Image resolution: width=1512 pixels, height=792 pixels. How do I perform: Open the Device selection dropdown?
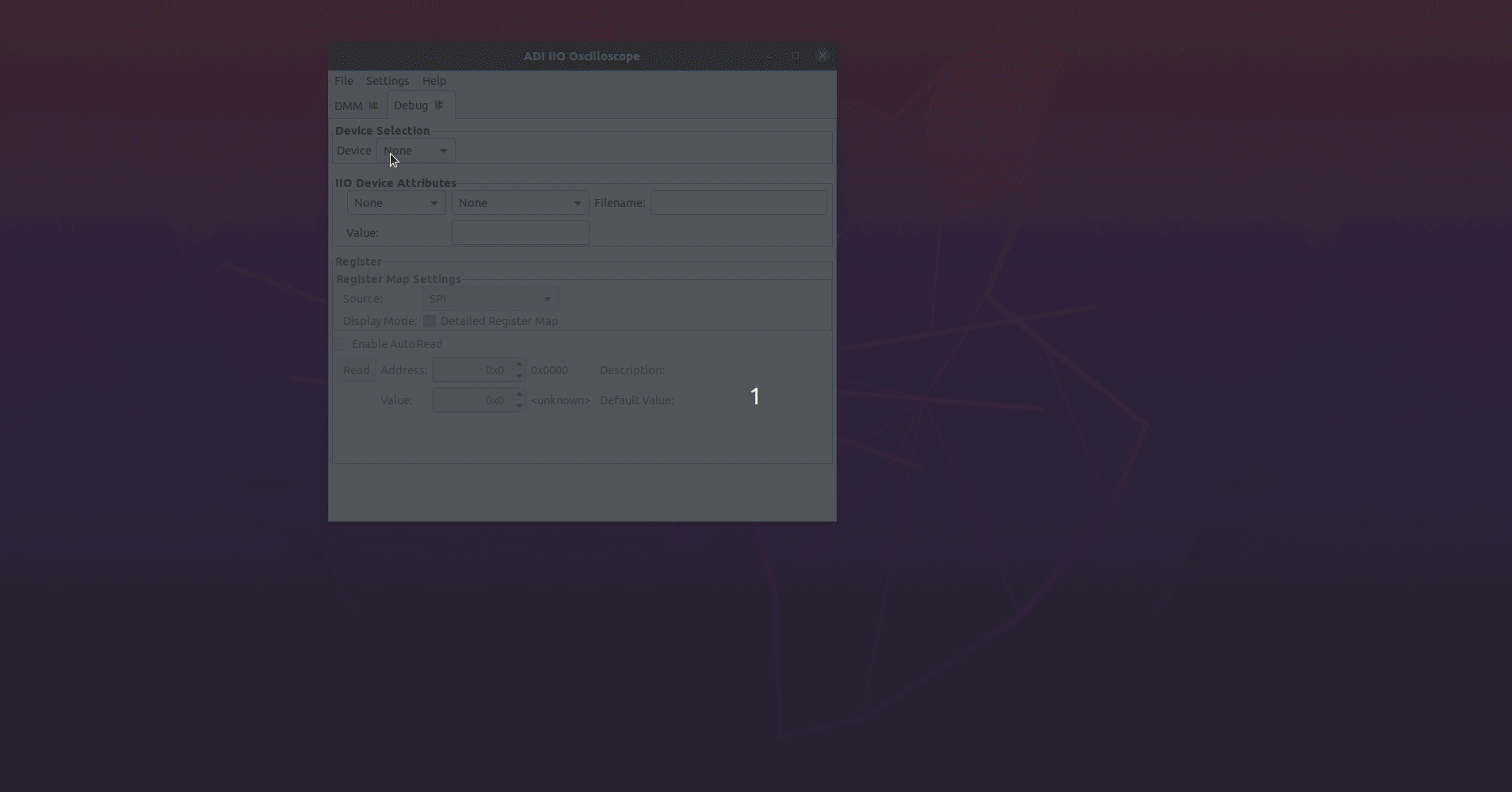pos(416,151)
